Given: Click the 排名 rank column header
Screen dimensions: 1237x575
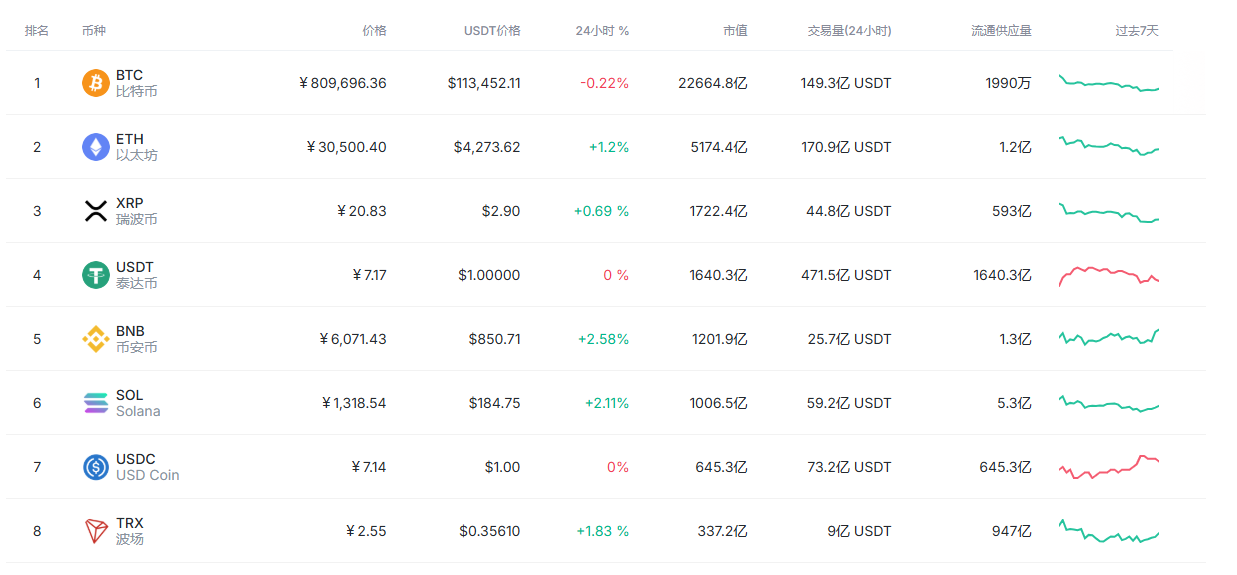Looking at the screenshot, I should click(x=37, y=31).
